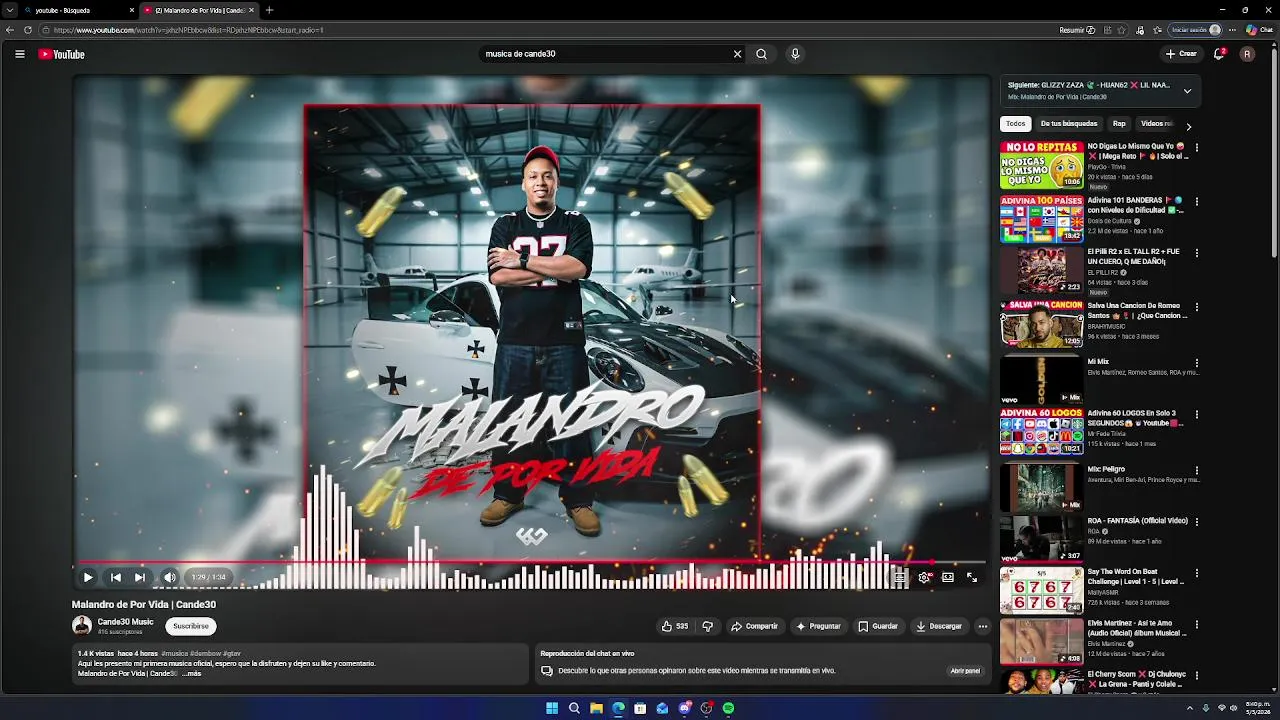This screenshot has width=1280, height=720.
Task: Open NO Digas Lo Mismo thumbnail
Action: [1041, 165]
